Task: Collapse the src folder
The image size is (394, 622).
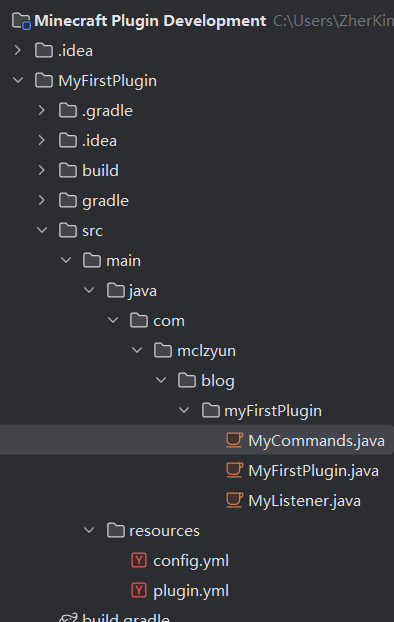Action: click(x=42, y=230)
